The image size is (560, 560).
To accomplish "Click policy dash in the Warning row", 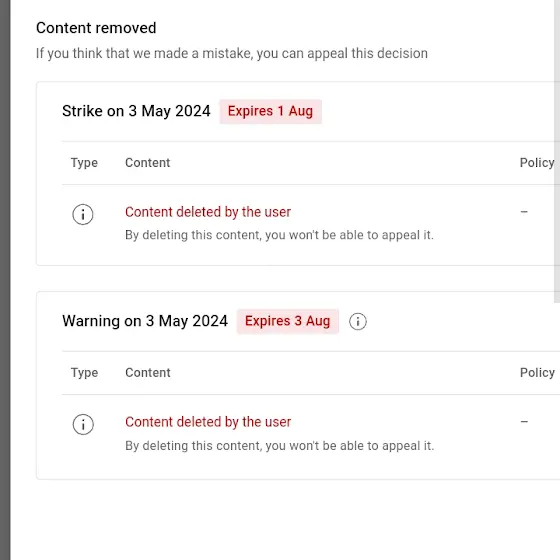I will (524, 422).
